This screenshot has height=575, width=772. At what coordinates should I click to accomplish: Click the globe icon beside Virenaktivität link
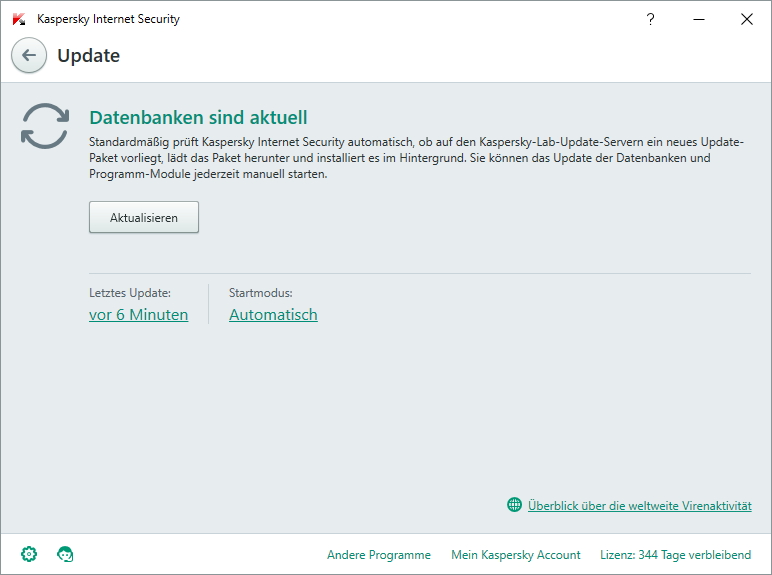click(515, 505)
